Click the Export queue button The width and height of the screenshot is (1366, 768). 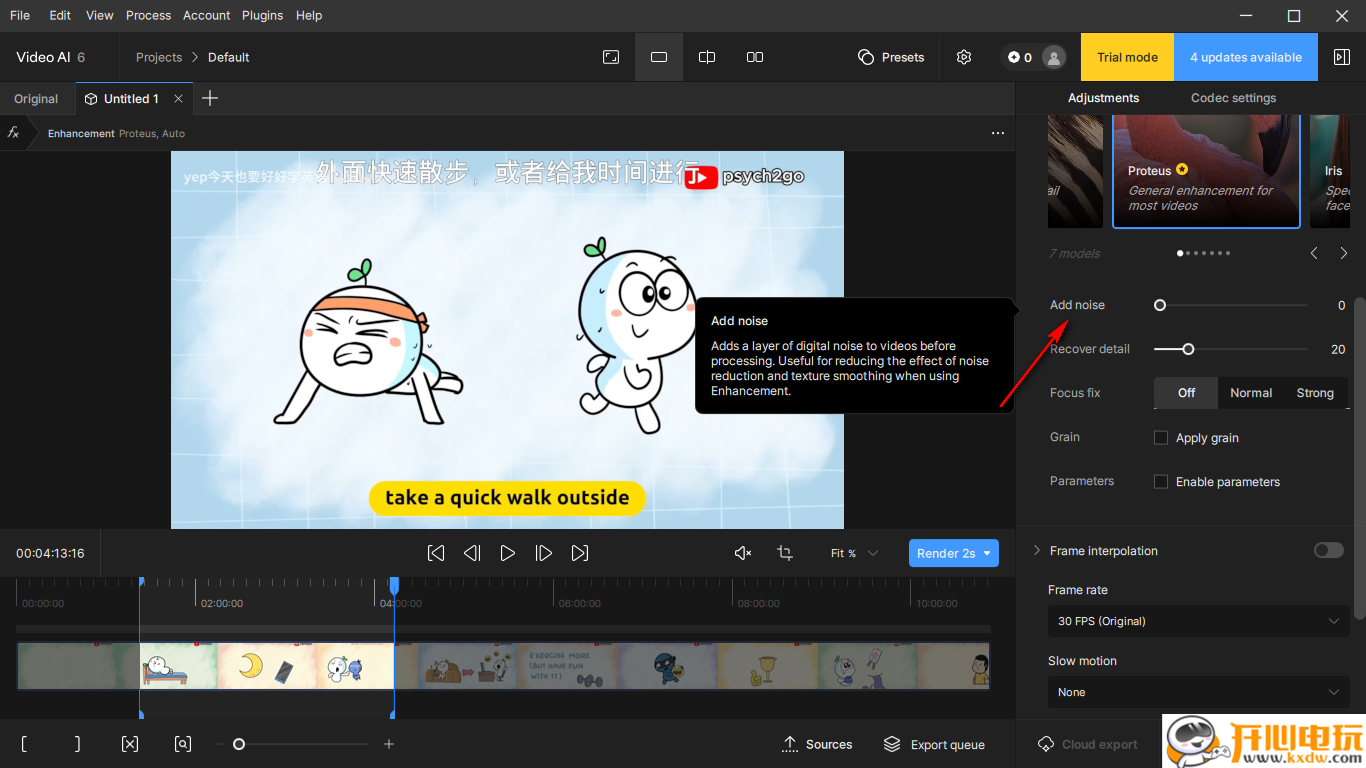[934, 744]
